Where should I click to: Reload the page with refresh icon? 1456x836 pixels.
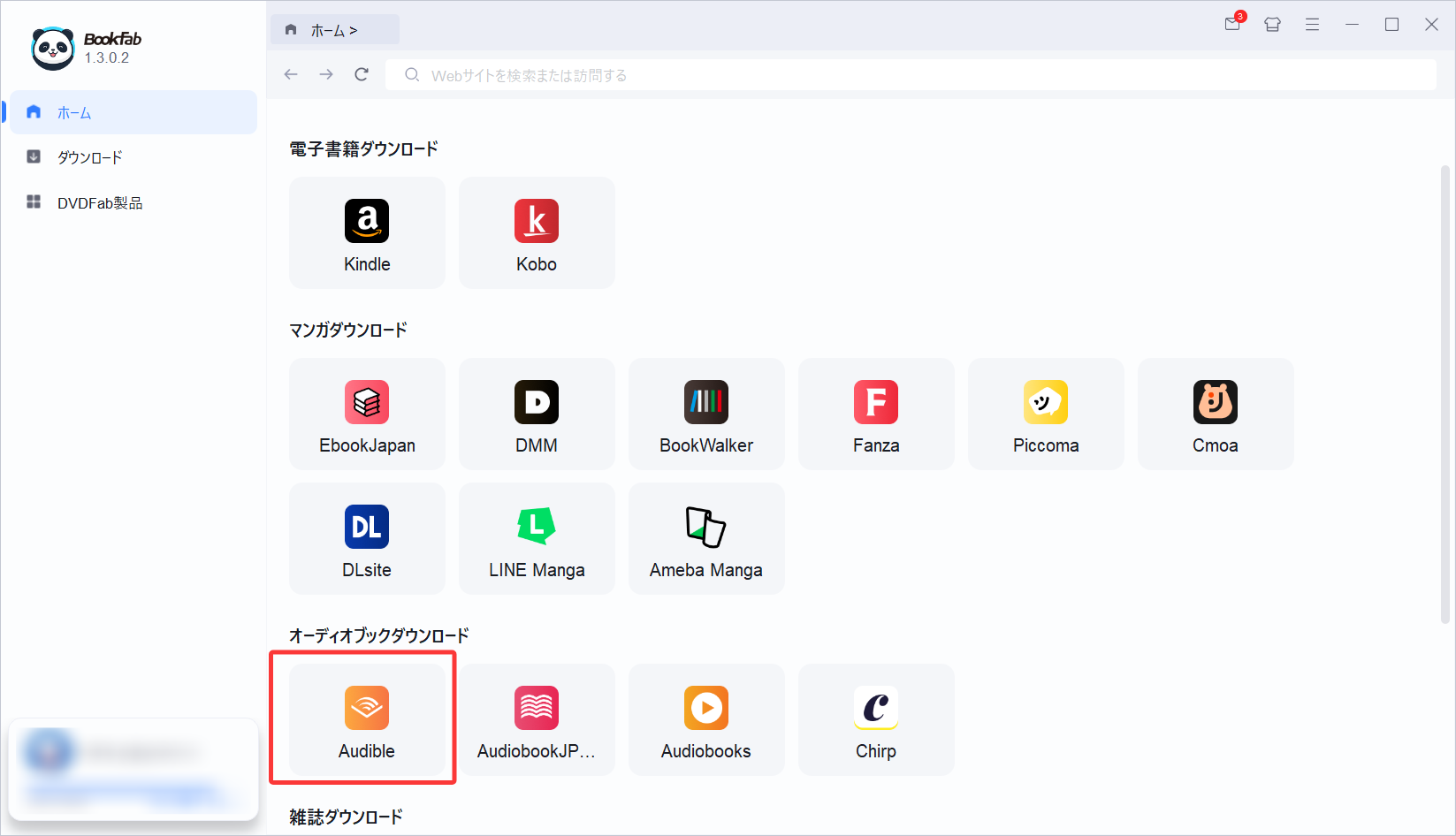coord(362,74)
